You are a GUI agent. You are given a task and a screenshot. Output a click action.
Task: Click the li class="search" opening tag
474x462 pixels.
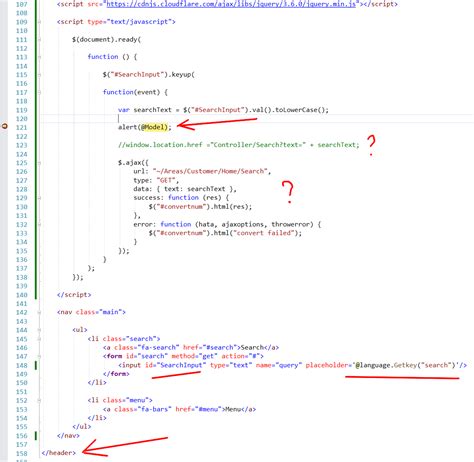(124, 339)
